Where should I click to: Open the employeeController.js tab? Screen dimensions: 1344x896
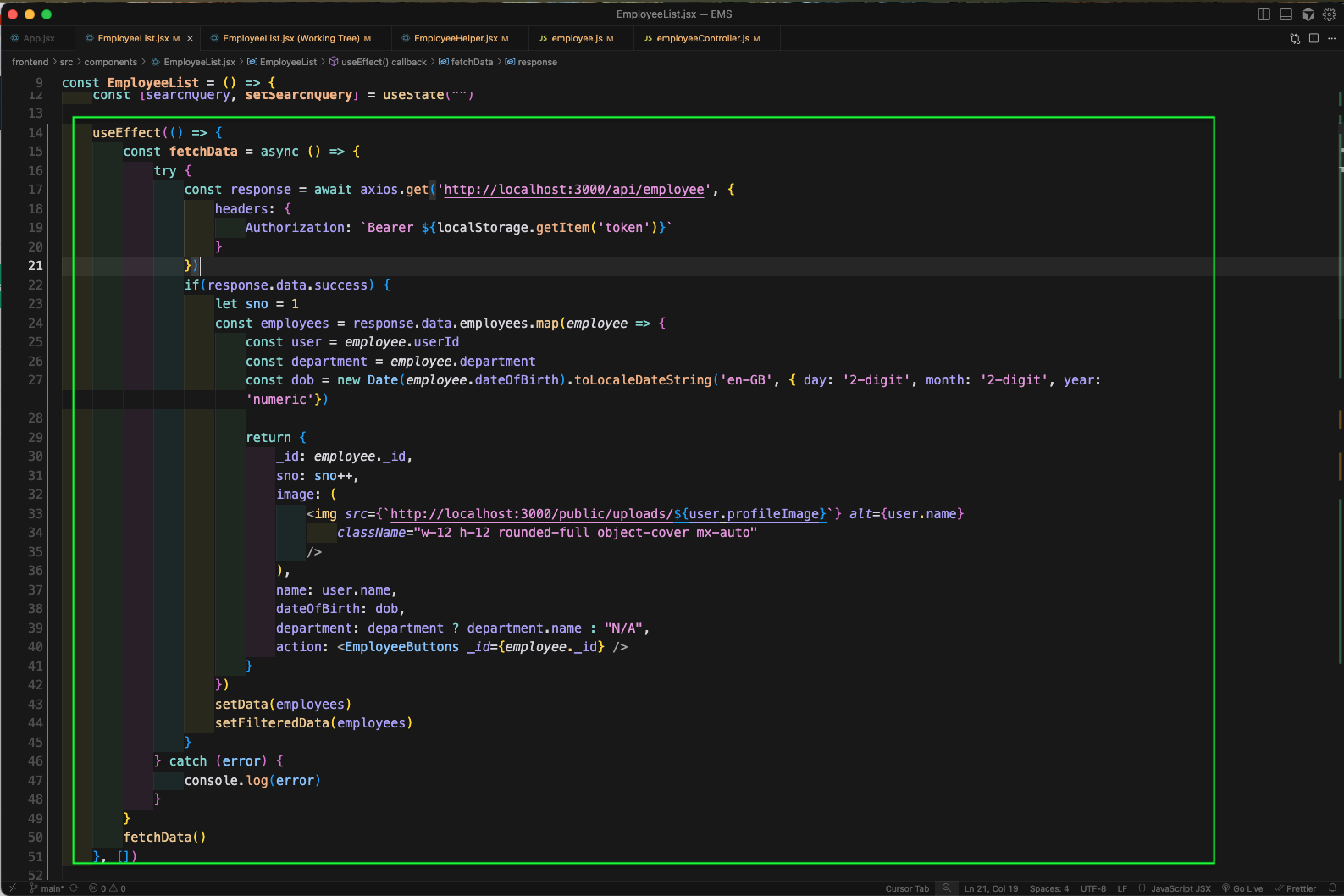click(x=702, y=38)
